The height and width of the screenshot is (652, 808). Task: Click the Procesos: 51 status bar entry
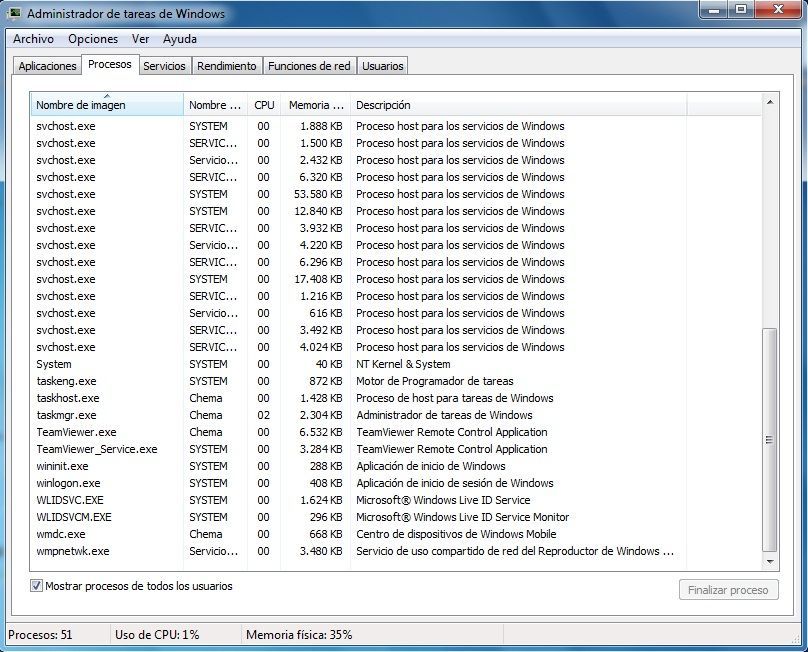pyautogui.click(x=40, y=634)
